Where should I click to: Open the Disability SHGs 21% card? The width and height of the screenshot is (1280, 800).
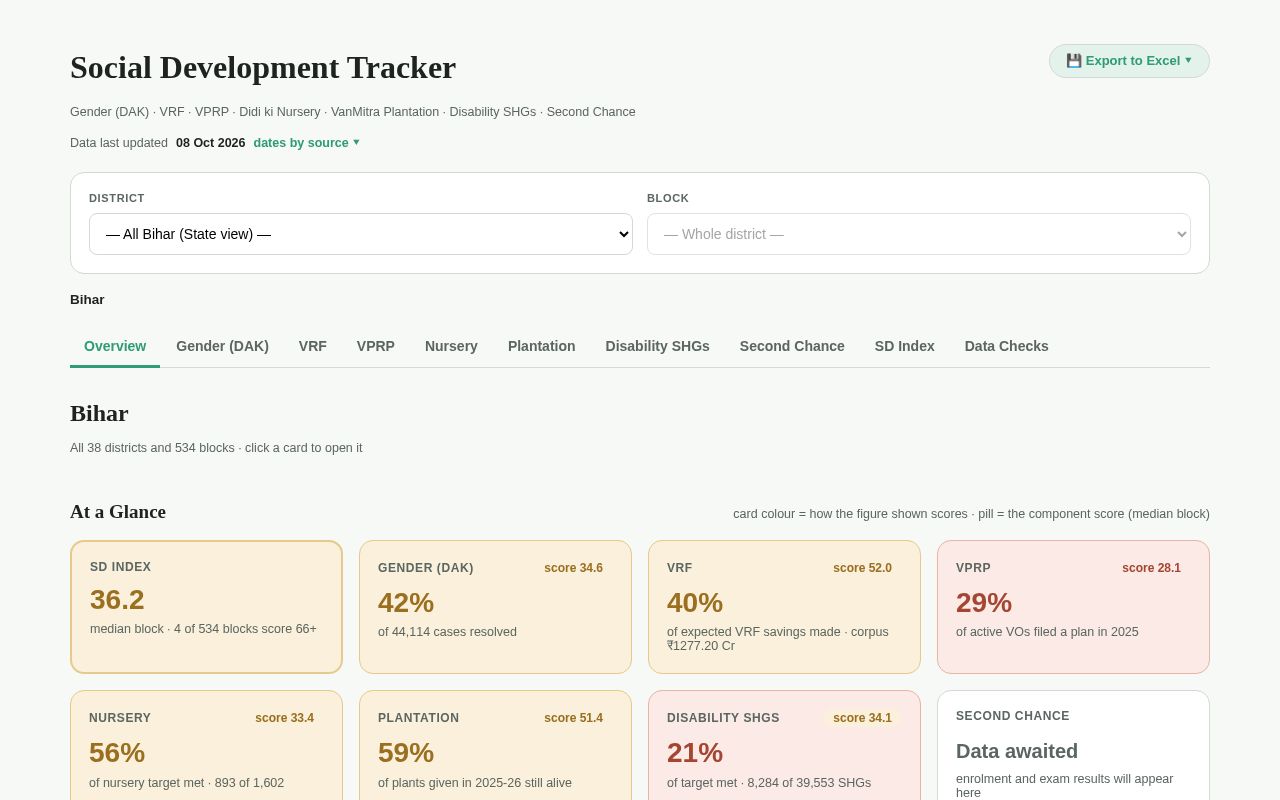tap(784, 746)
